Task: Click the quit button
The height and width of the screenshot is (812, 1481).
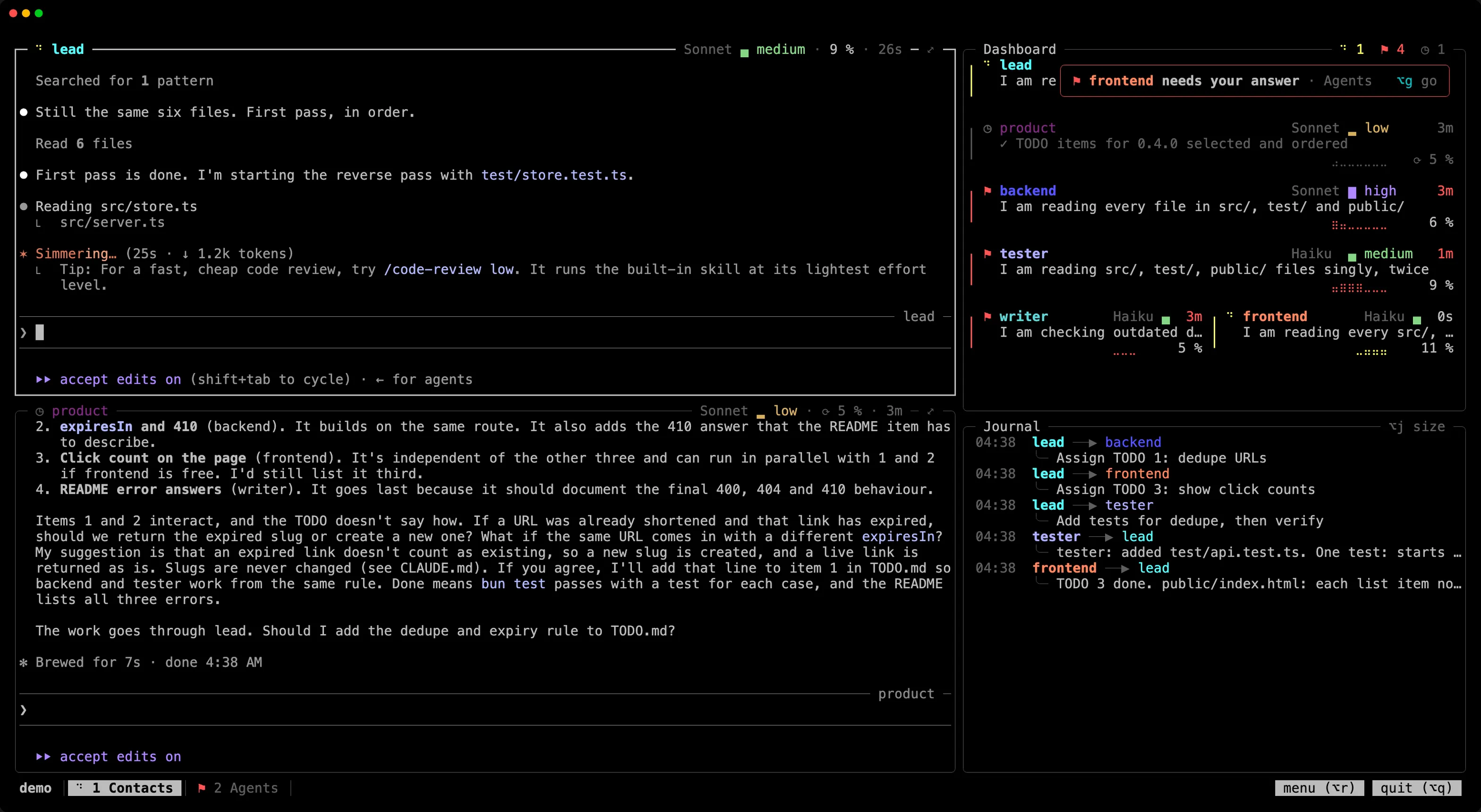Action: [1416, 788]
